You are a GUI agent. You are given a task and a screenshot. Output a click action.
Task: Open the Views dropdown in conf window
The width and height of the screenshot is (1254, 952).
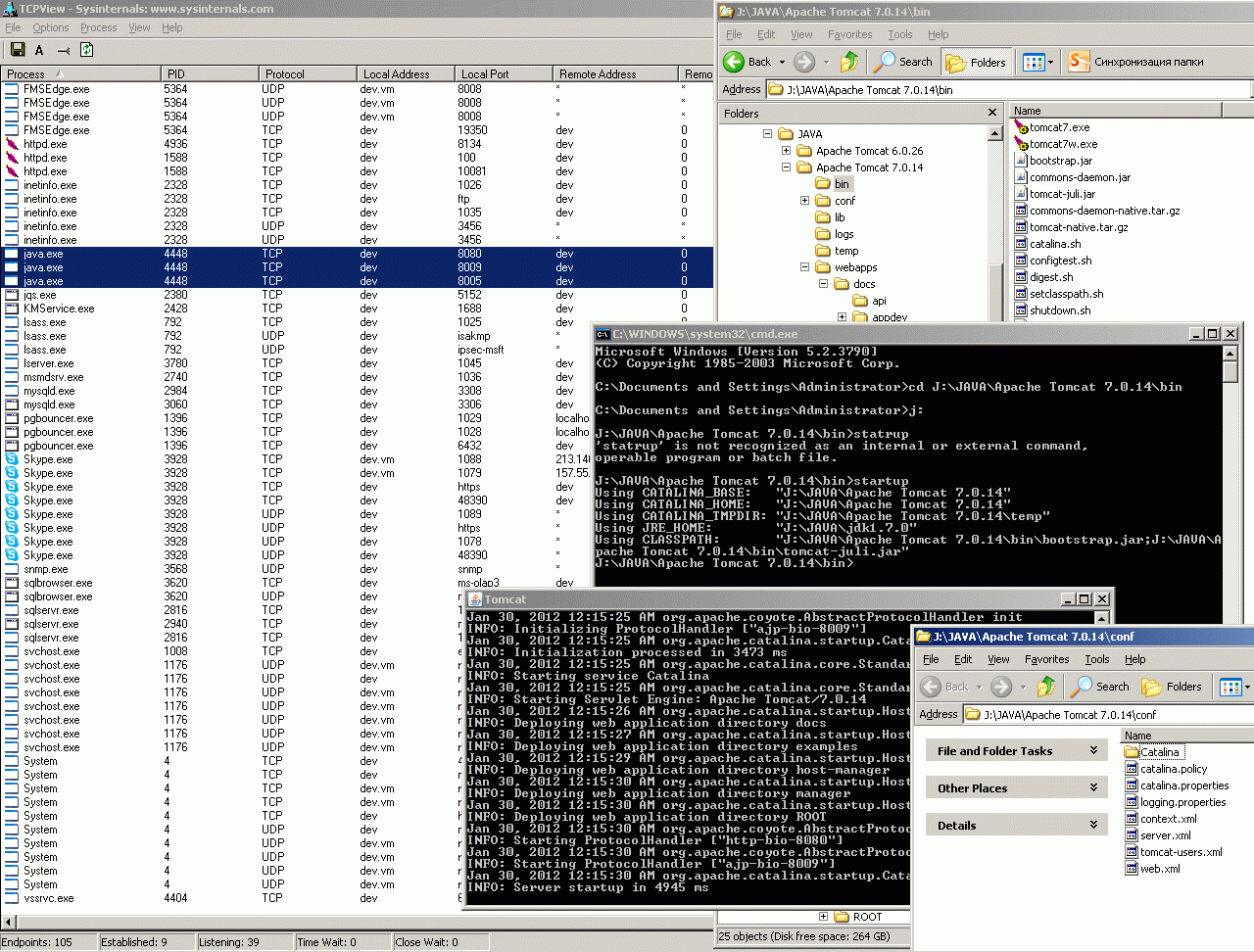pos(1247,687)
